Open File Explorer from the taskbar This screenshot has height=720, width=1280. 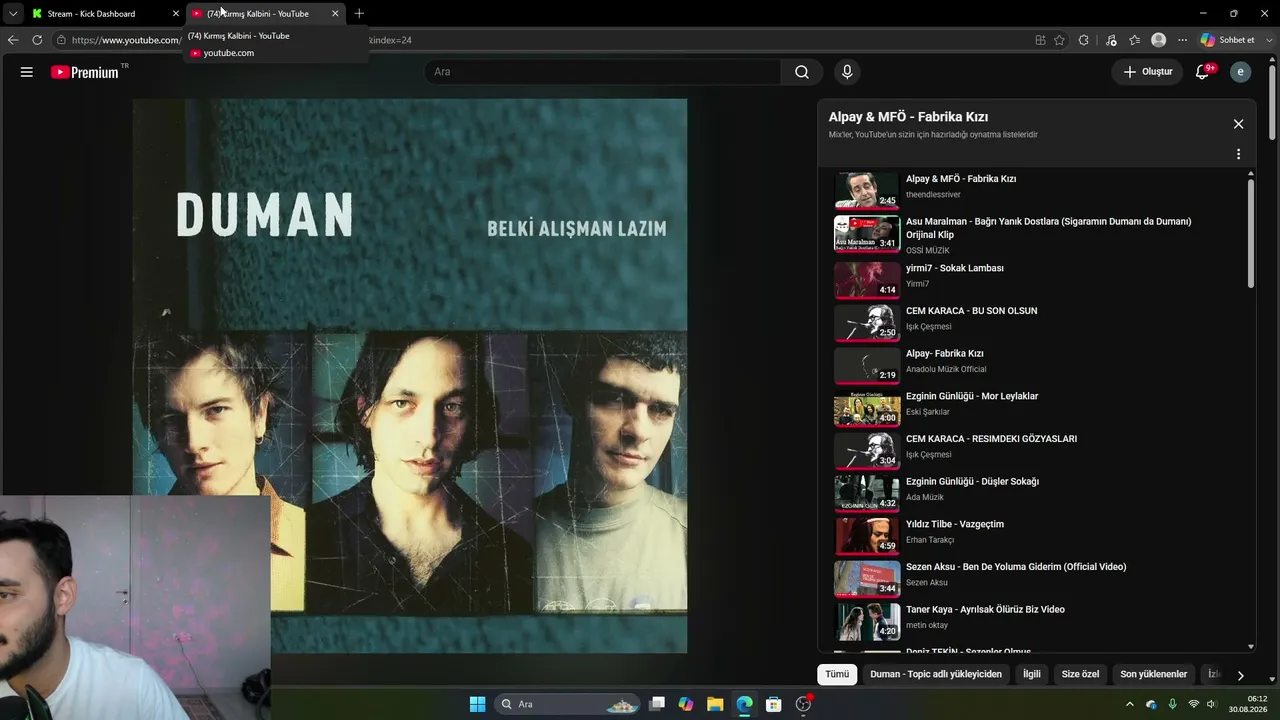pos(715,704)
